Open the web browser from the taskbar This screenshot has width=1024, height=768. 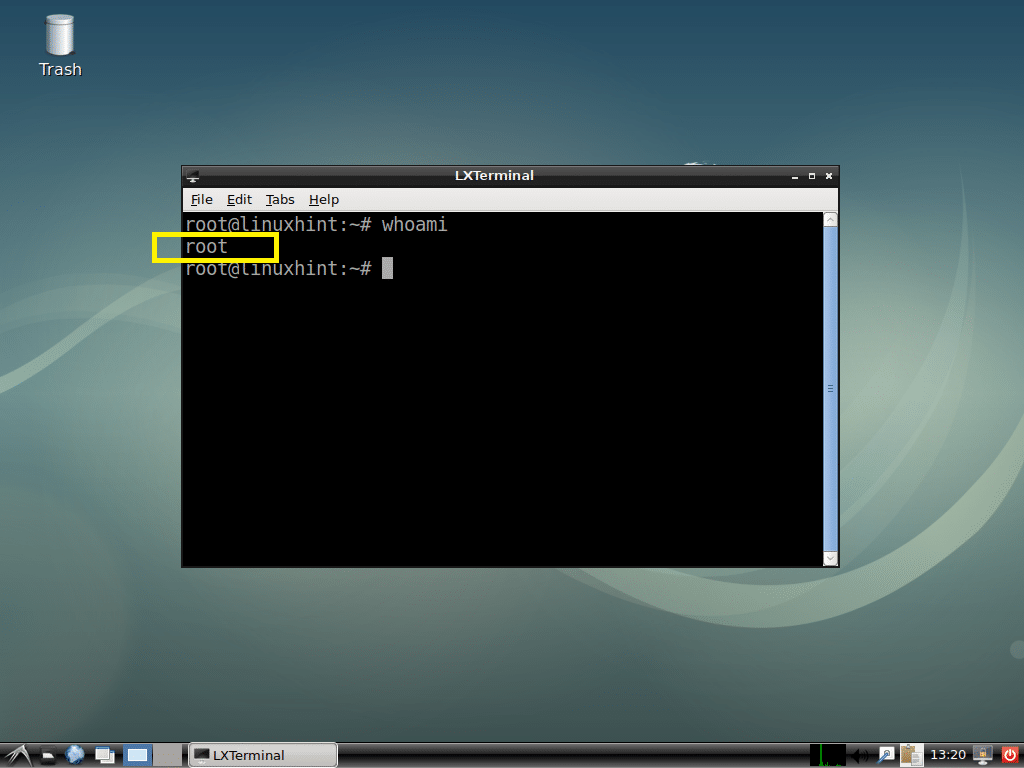pyautogui.click(x=75, y=755)
